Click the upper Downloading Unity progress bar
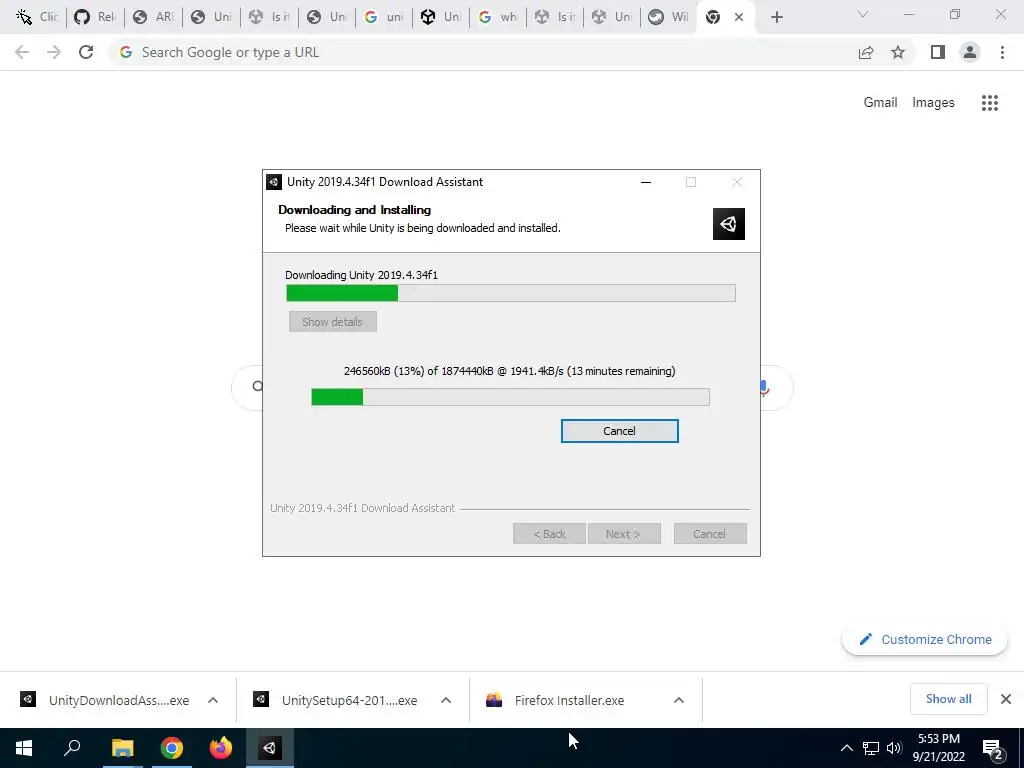Image resolution: width=1024 pixels, height=768 pixels. click(x=511, y=293)
